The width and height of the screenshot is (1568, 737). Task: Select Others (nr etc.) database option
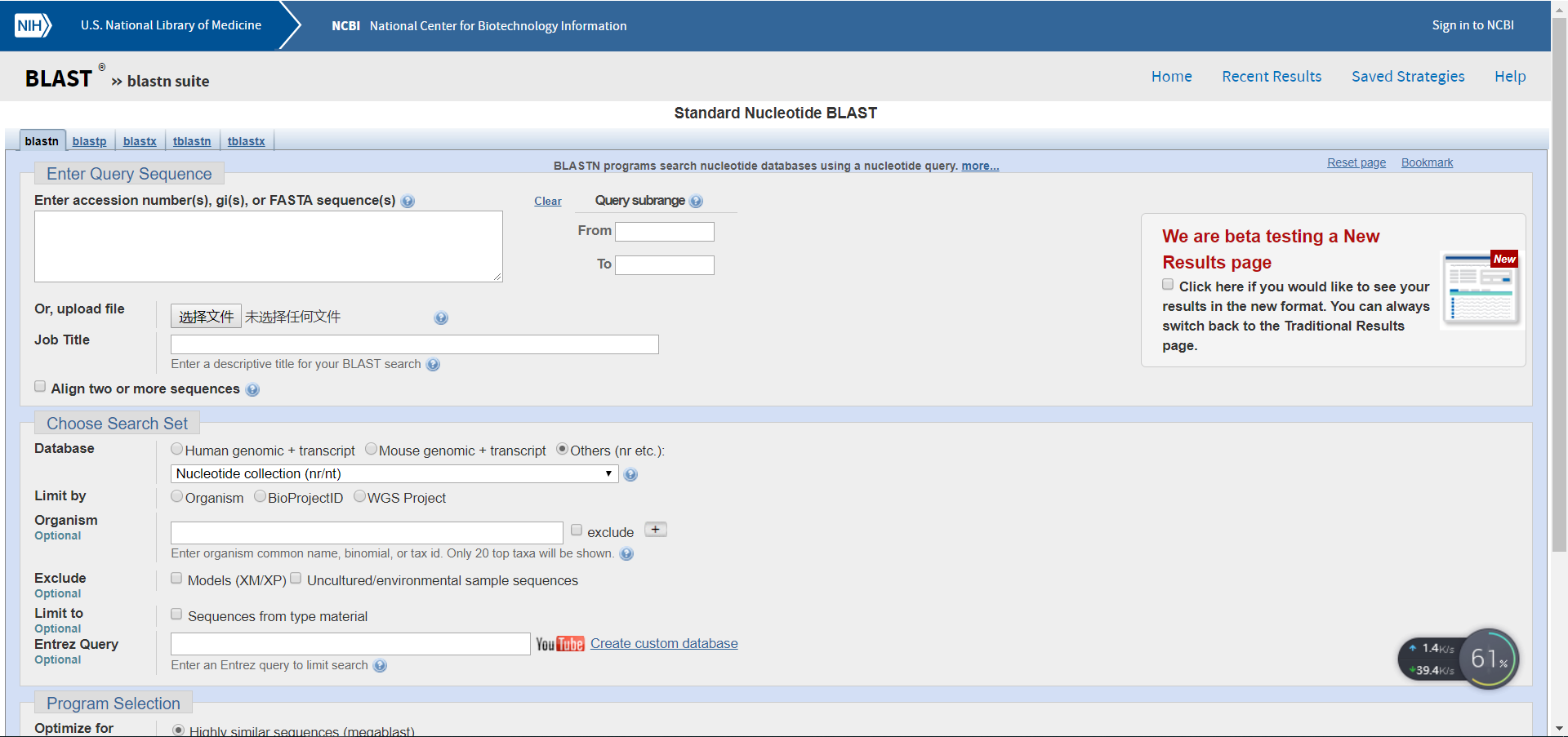[x=562, y=449]
